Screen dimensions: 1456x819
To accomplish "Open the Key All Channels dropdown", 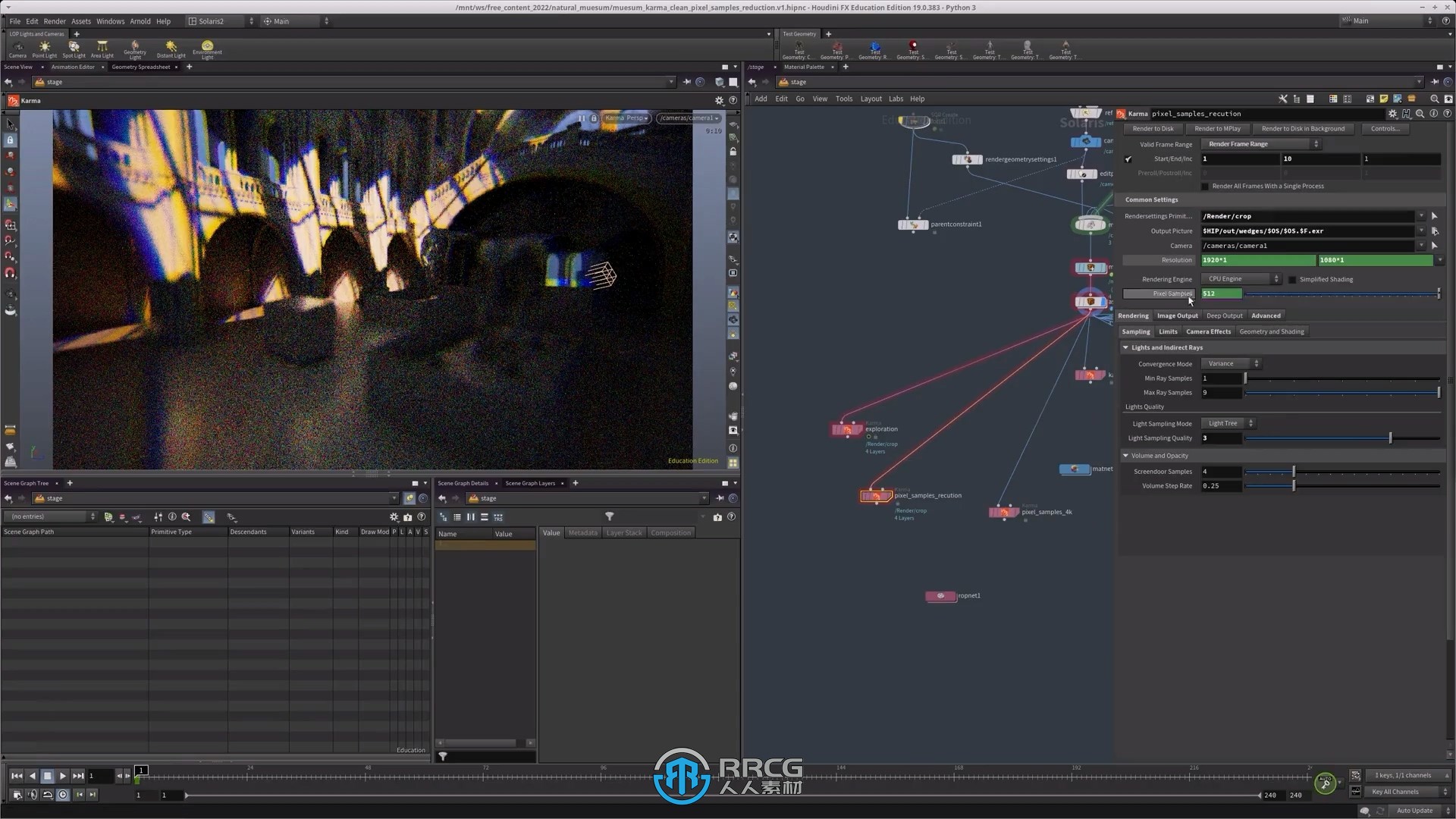I will tap(1408, 792).
